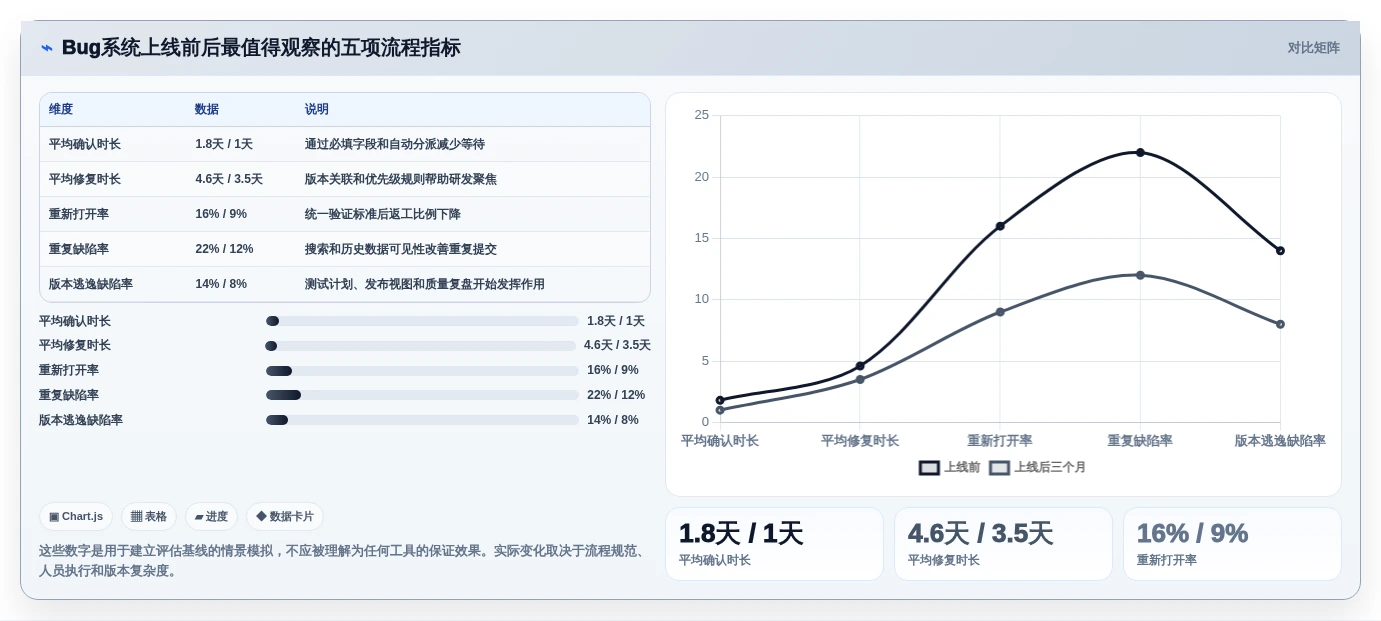Click 上线后三个月 data point at 重新打开率
The height and width of the screenshot is (621, 1381).
point(1000,312)
